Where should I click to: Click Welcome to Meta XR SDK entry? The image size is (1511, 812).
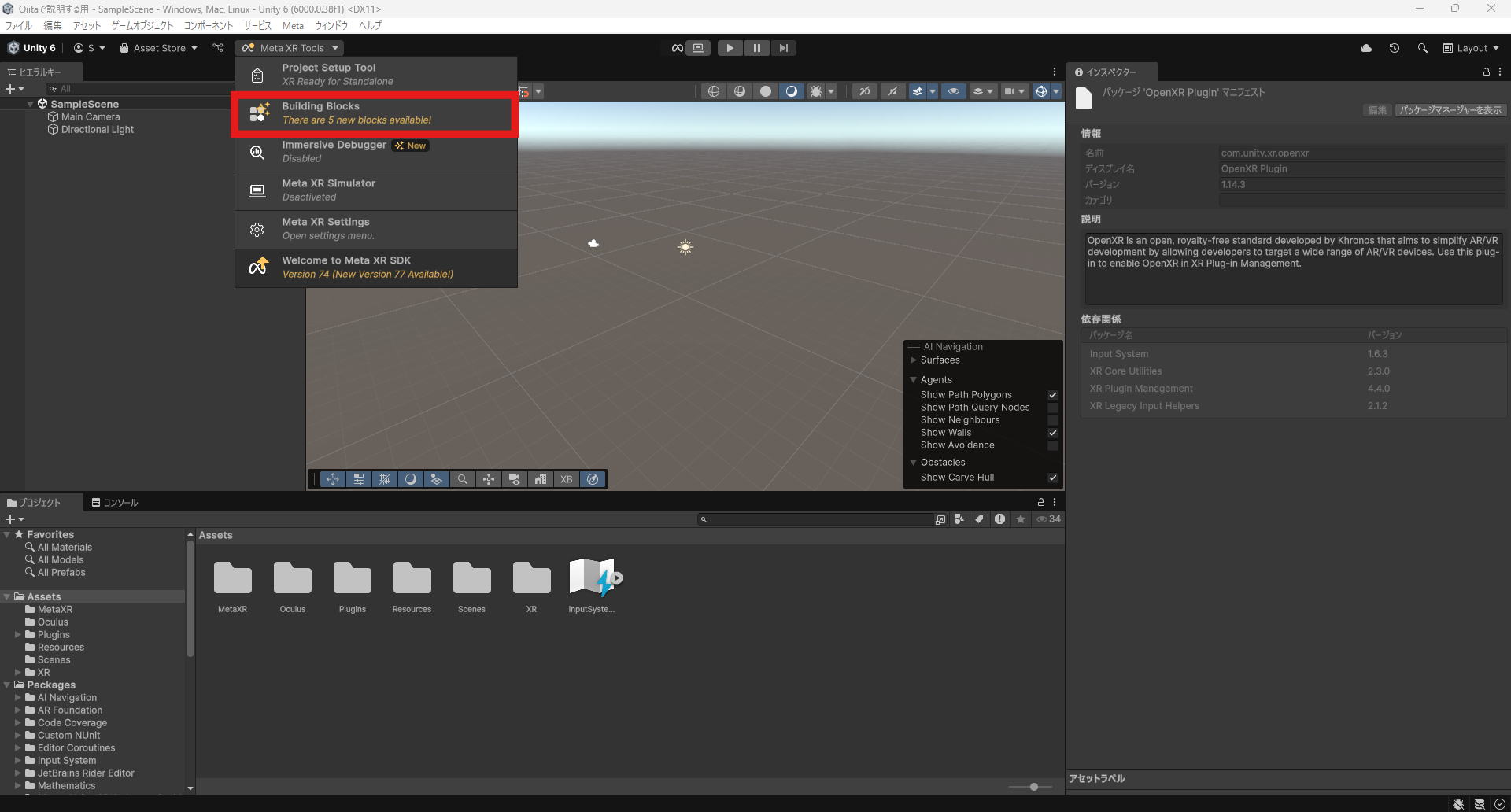coord(376,268)
